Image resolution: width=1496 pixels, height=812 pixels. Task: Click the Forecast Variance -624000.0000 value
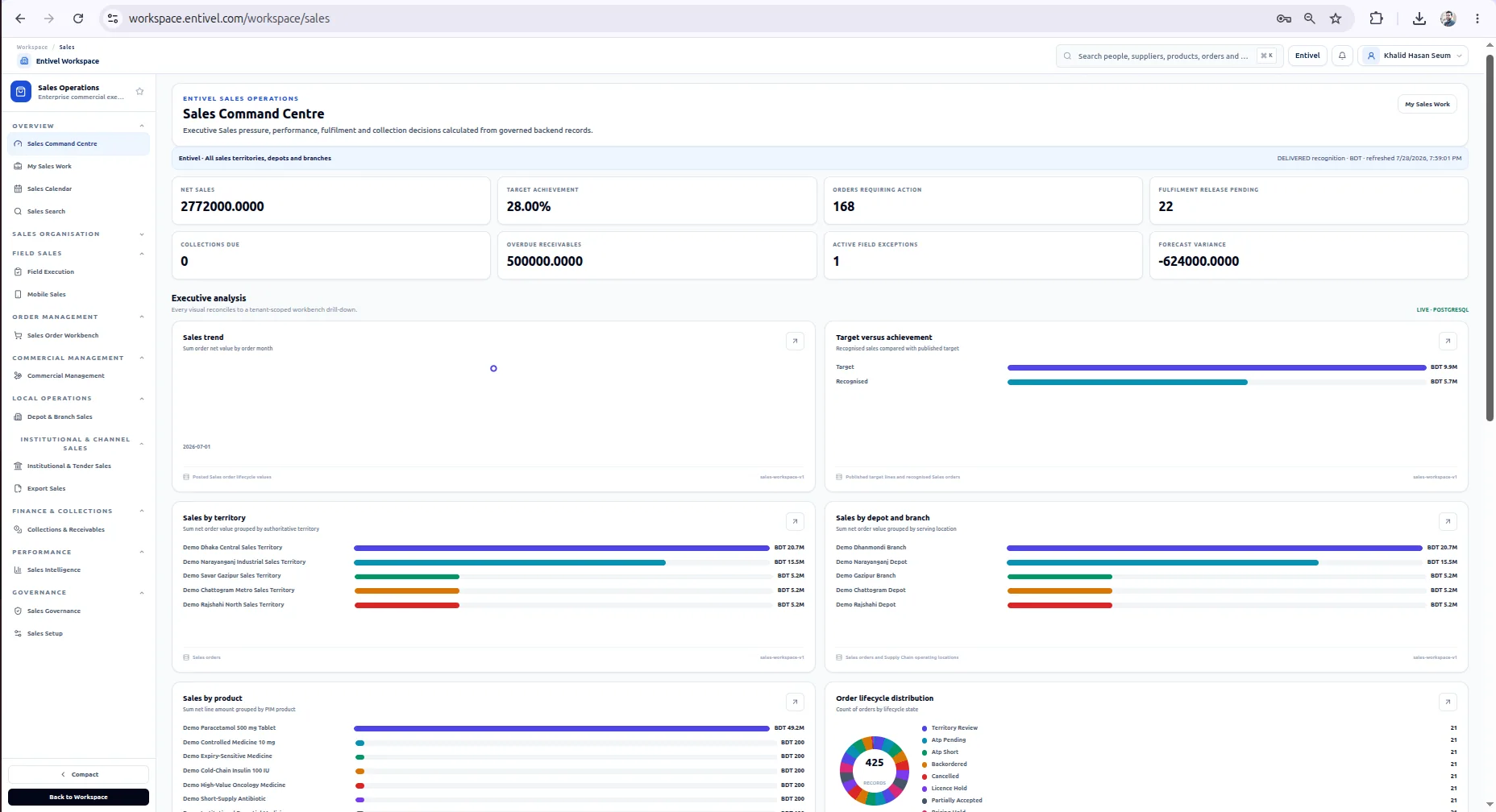point(1199,261)
